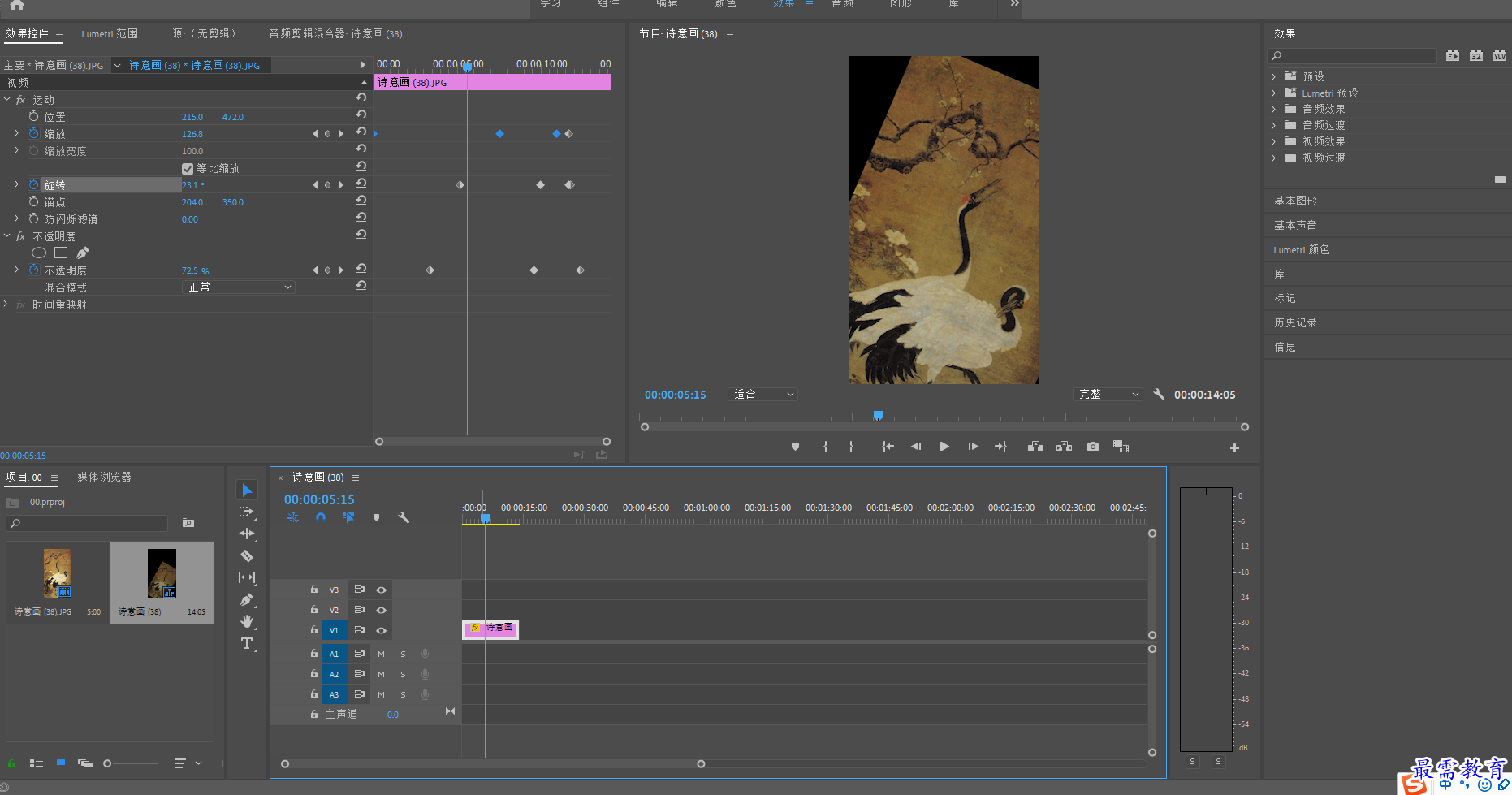Mute audio track A1
The image size is (1512, 795).
(x=381, y=654)
